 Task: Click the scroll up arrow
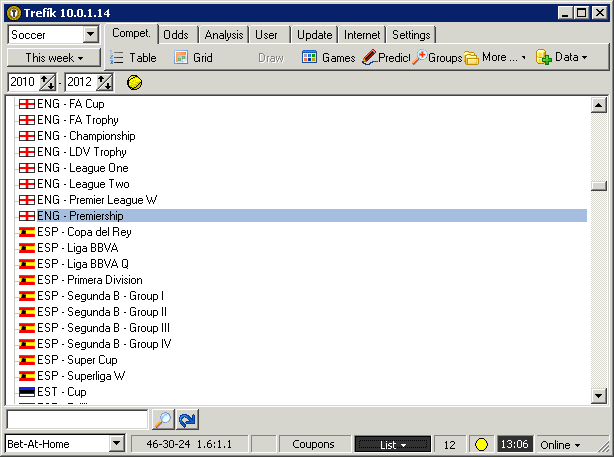click(x=598, y=105)
